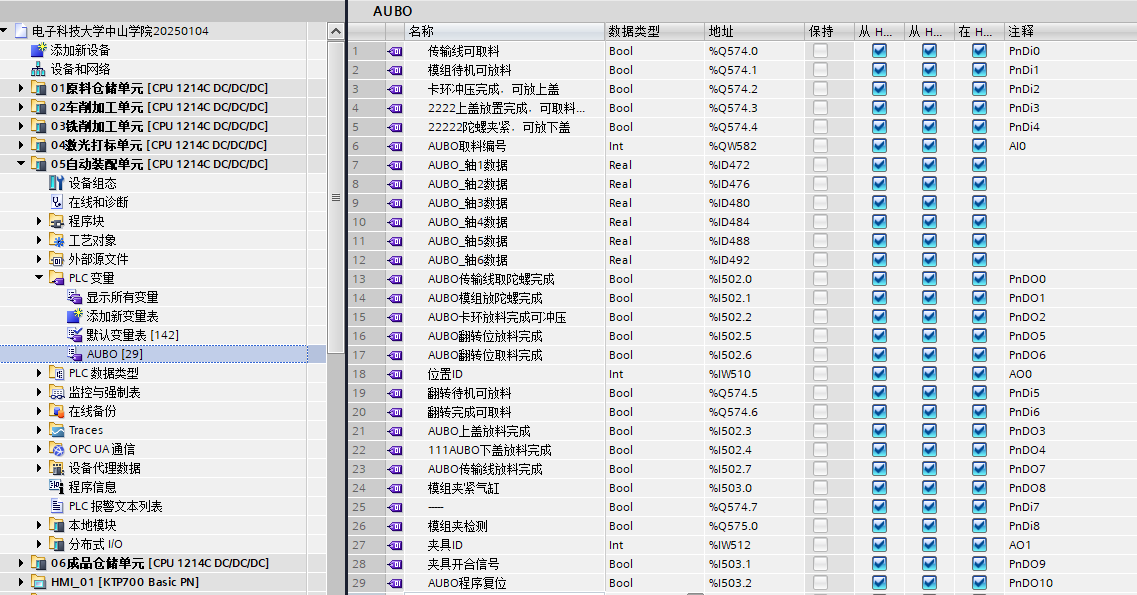Click the 工艺对象 folder icon

[x=57, y=240]
